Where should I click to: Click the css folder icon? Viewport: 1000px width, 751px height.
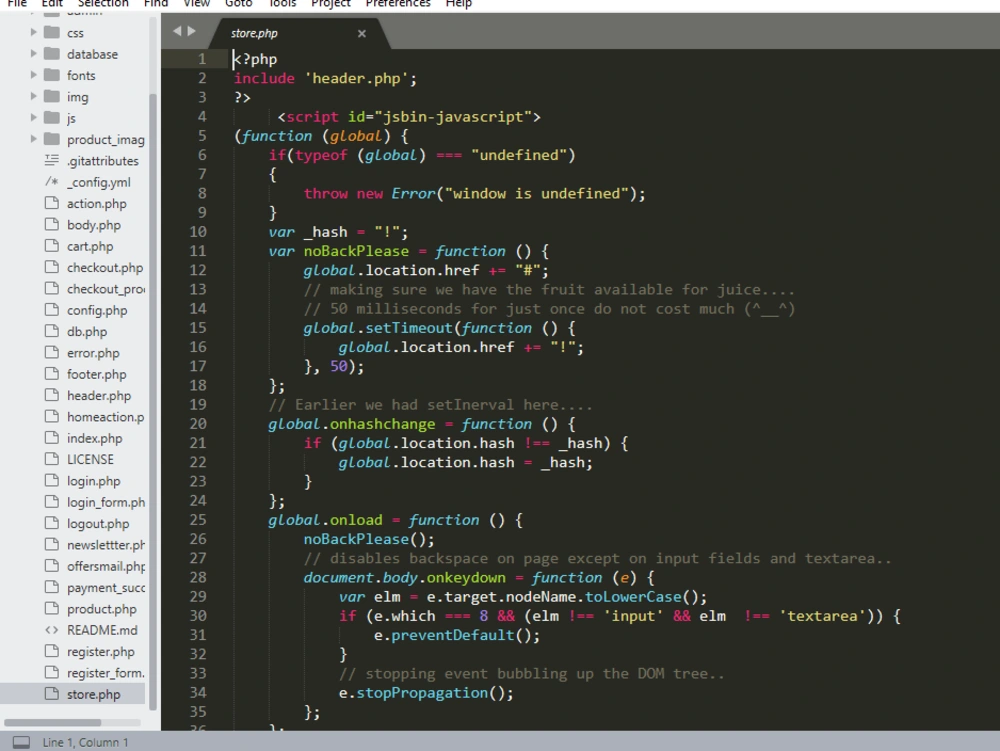(52, 32)
